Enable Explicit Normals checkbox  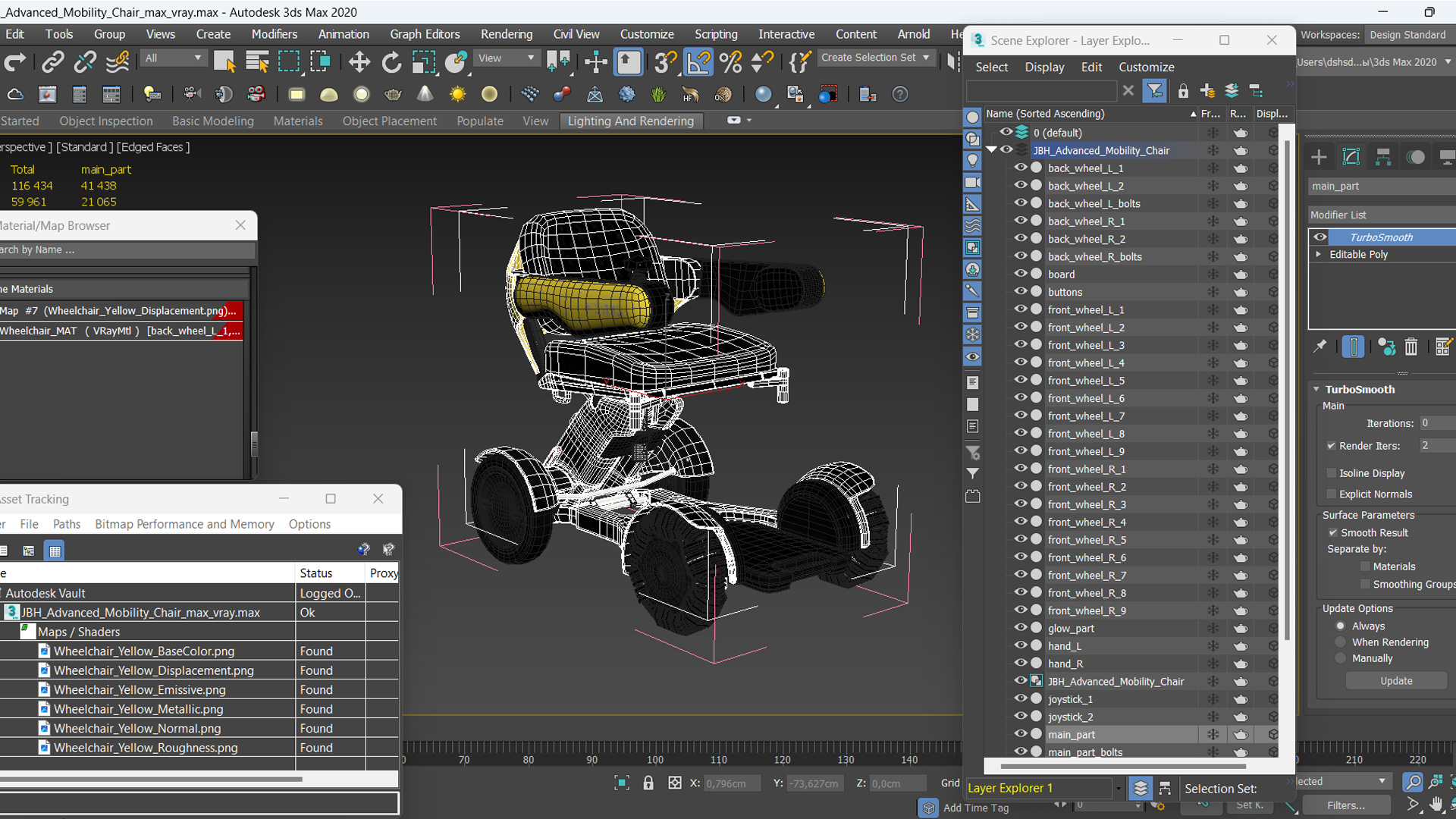(x=1331, y=494)
